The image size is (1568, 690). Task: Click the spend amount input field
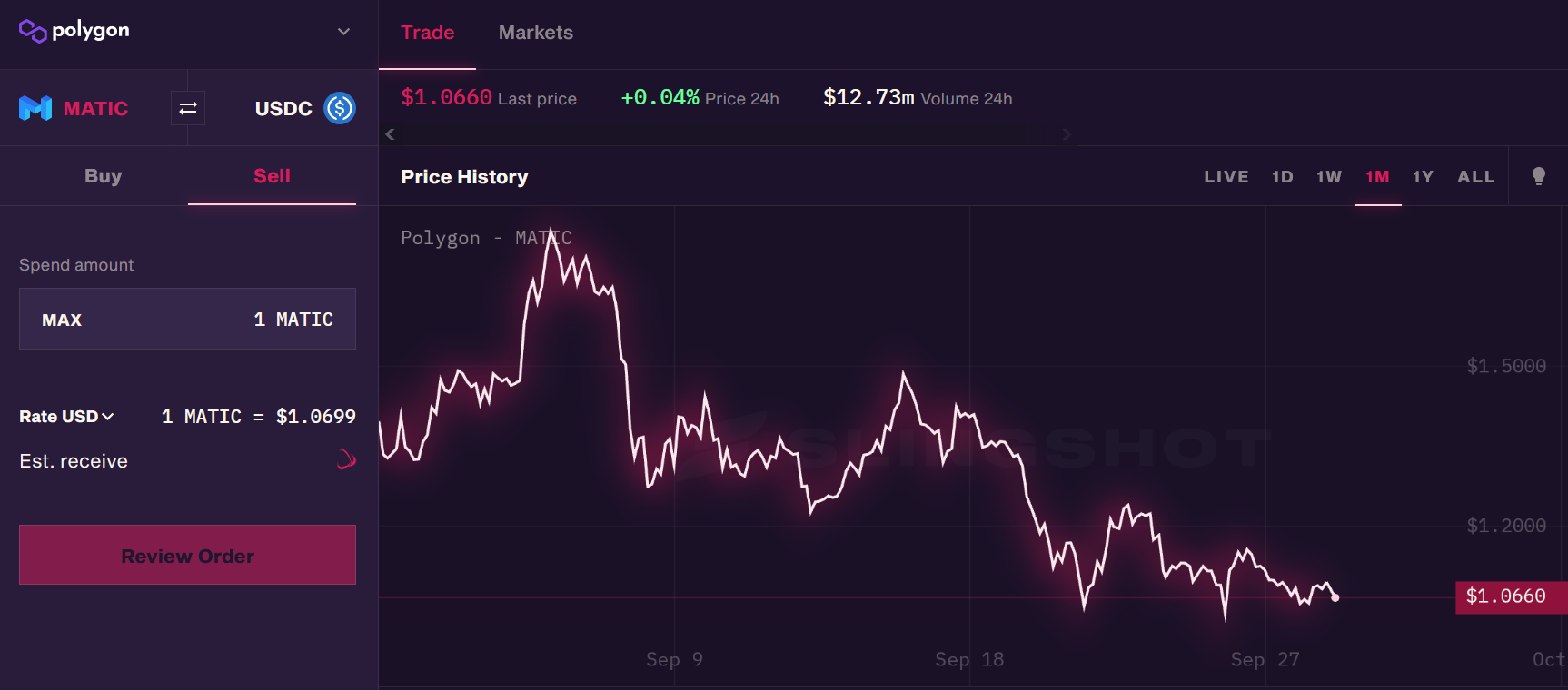(227, 320)
